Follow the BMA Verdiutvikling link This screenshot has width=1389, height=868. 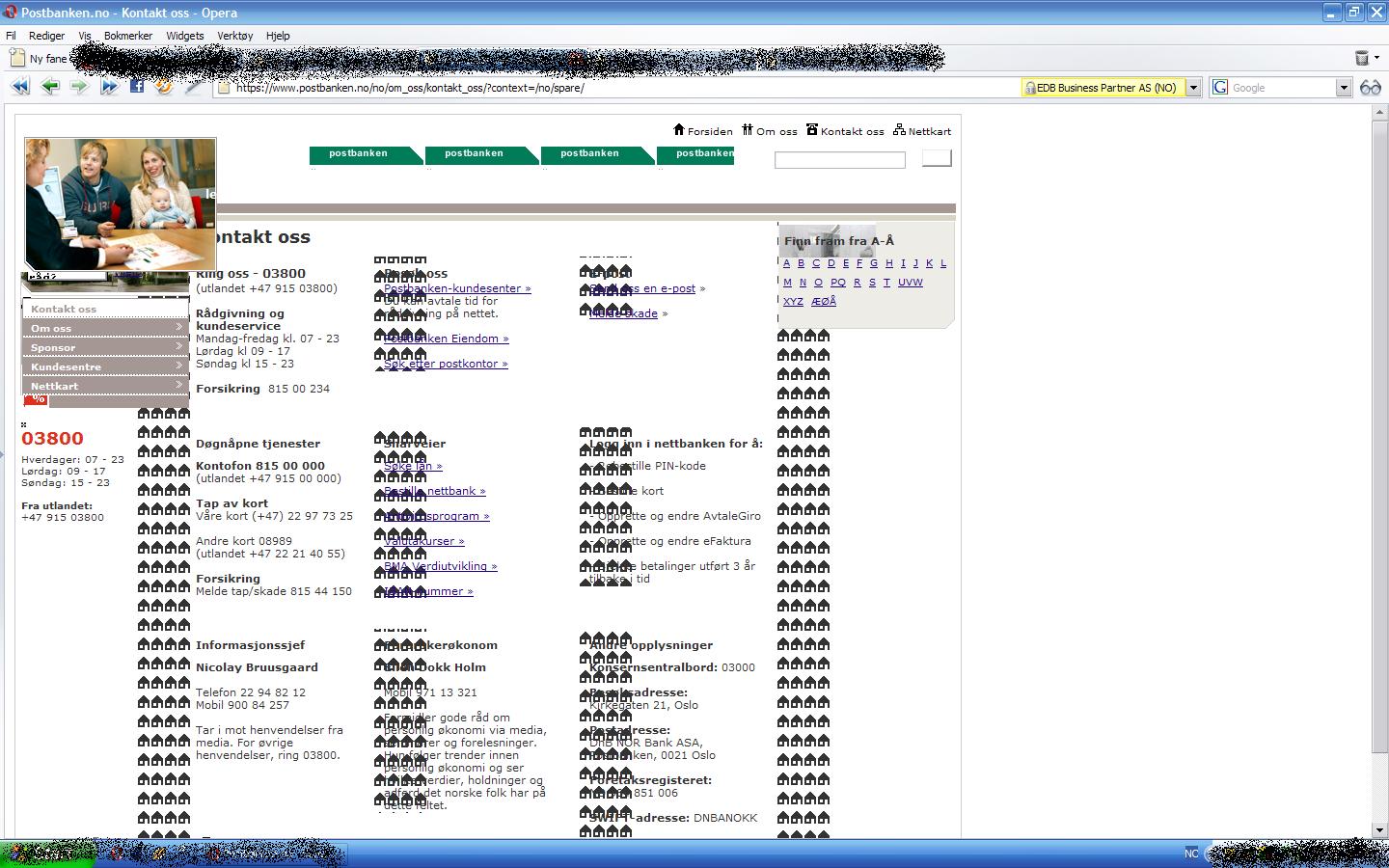440,566
